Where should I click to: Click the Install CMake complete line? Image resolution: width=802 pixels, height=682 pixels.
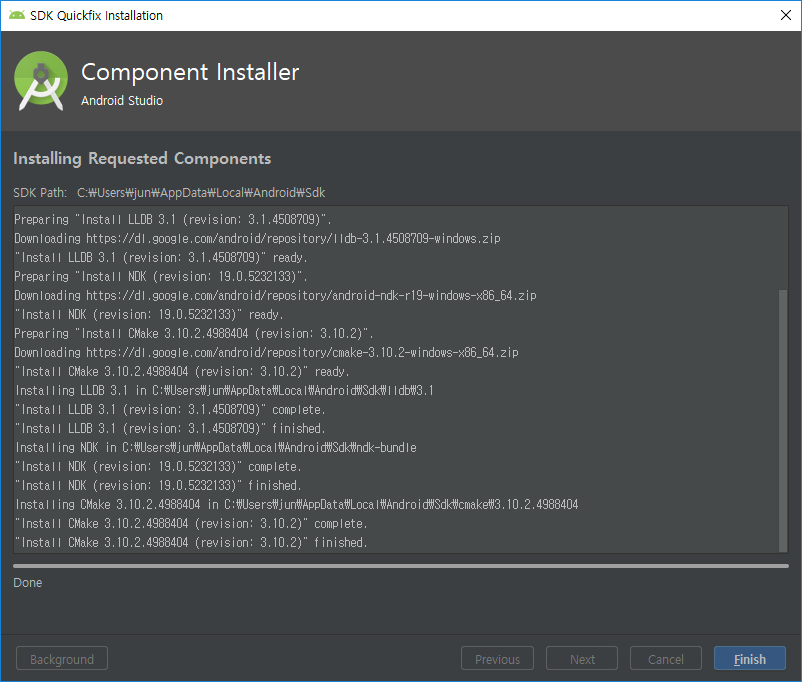pyautogui.click(x=191, y=524)
